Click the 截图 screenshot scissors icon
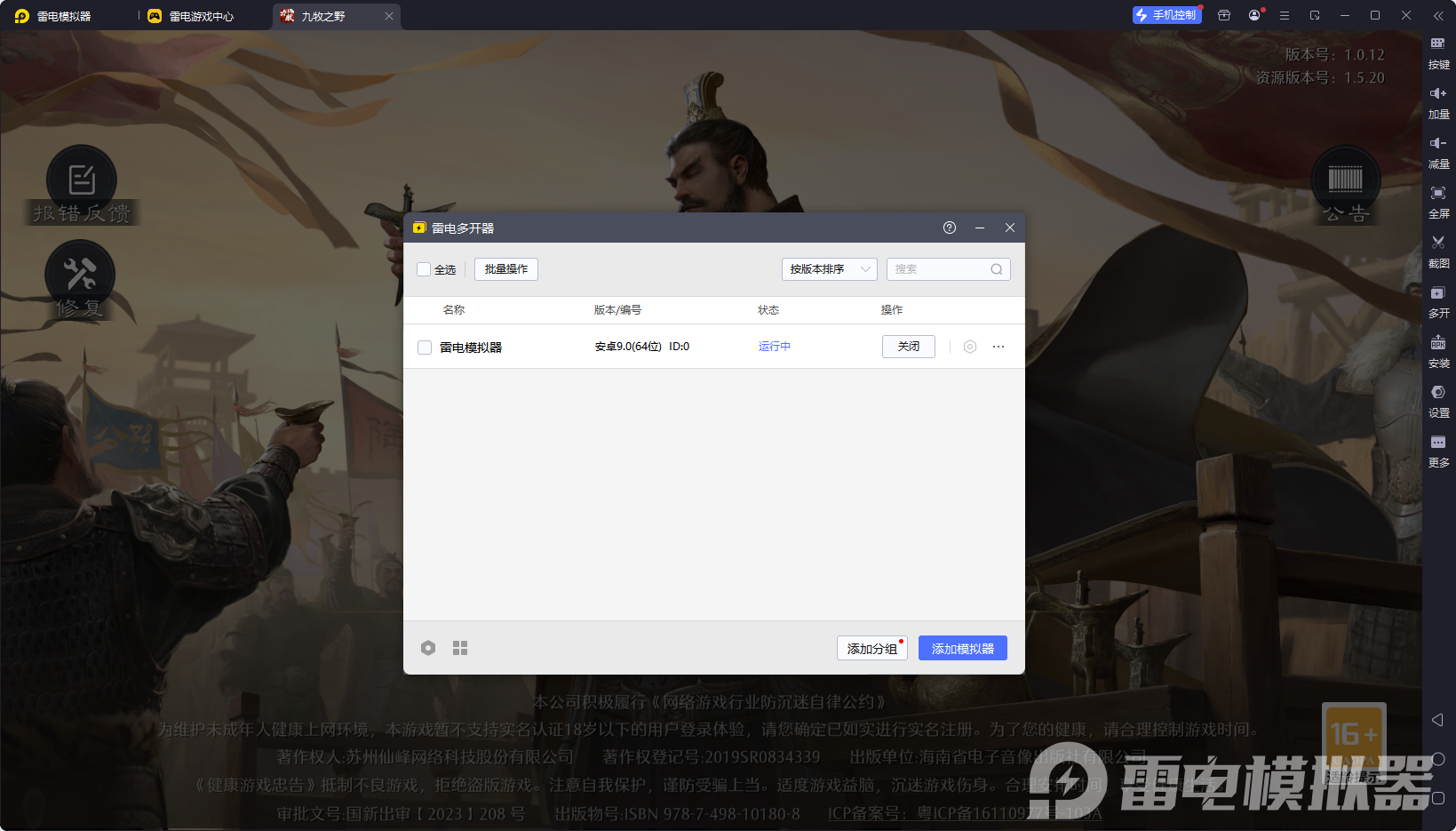Screen dimensions: 1456x831 point(1437,243)
